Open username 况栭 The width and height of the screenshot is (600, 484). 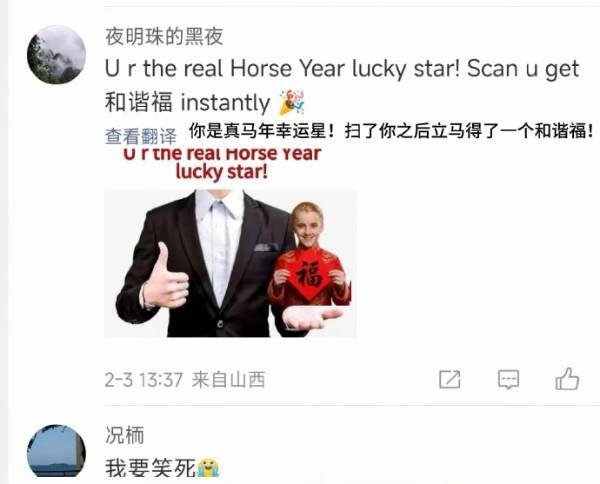124,435
